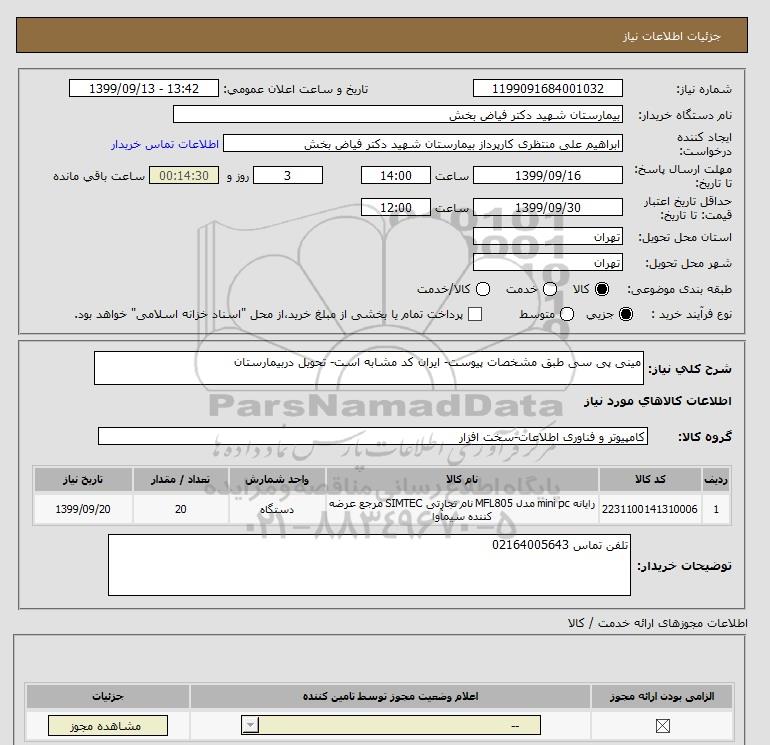The height and width of the screenshot is (745, 770).
Task: Click the delivery province field تهران
Action: tap(548, 236)
